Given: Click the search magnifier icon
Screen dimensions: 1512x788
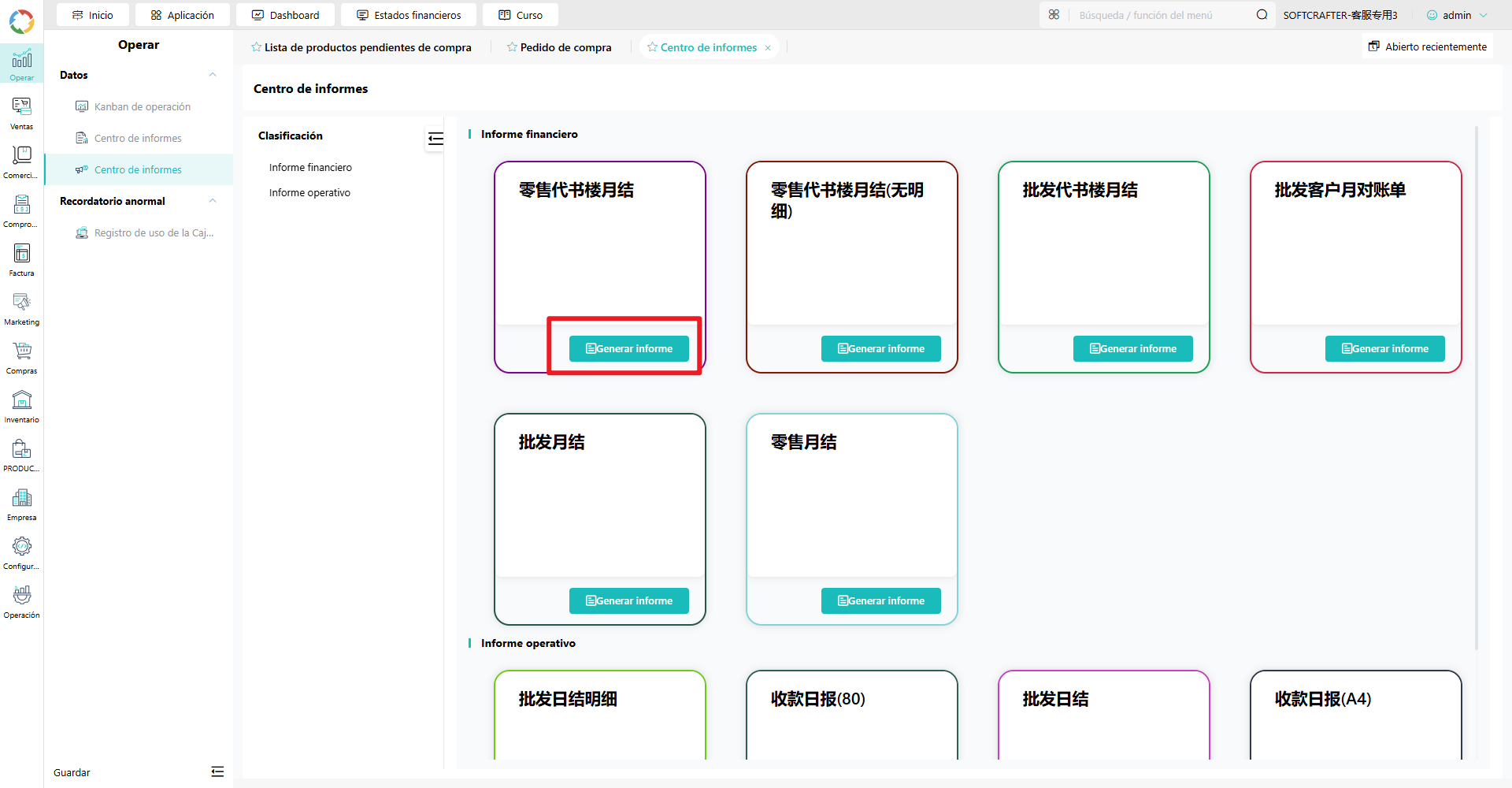Looking at the screenshot, I should click(1262, 15).
